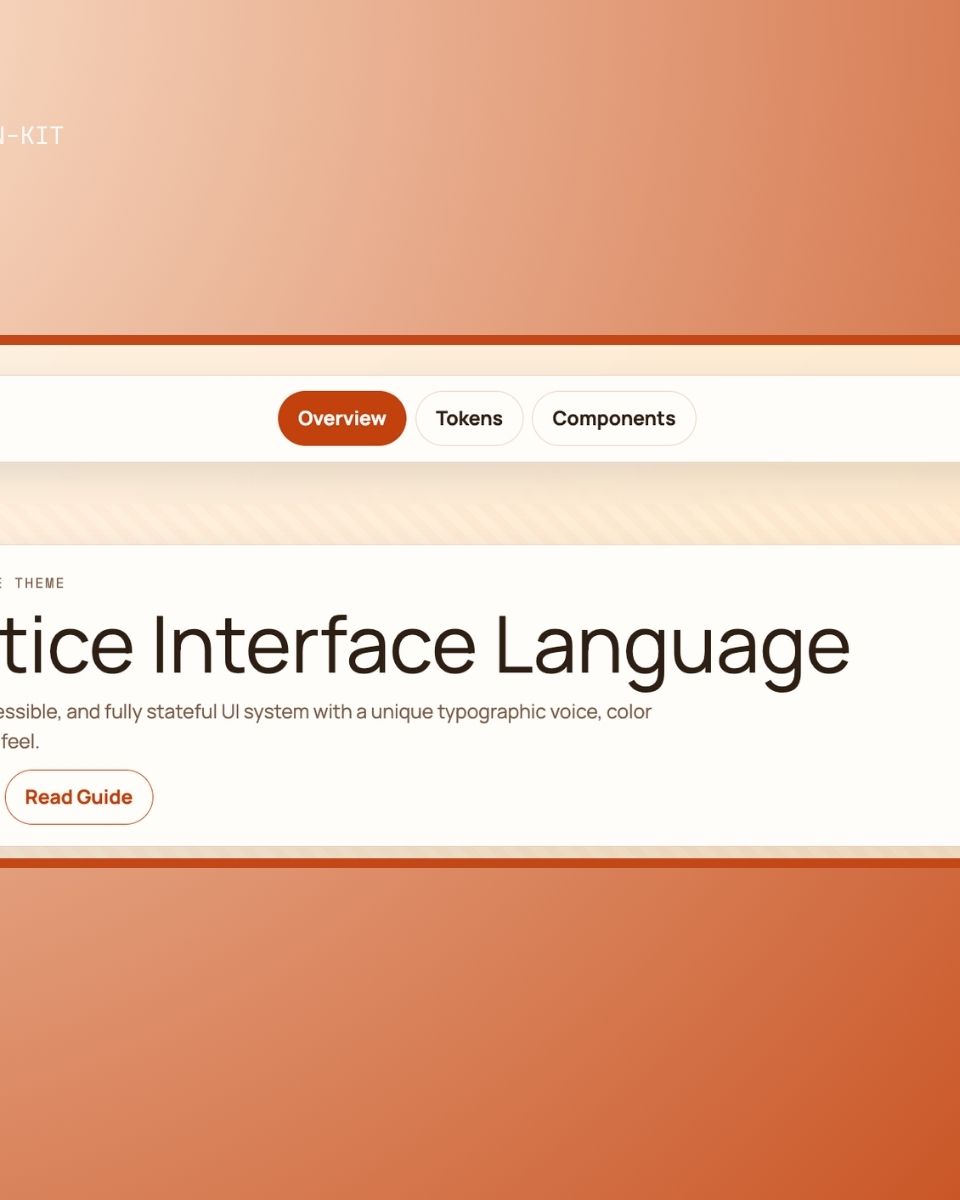Open the Tokens tab
This screenshot has width=960, height=1200.
point(469,418)
